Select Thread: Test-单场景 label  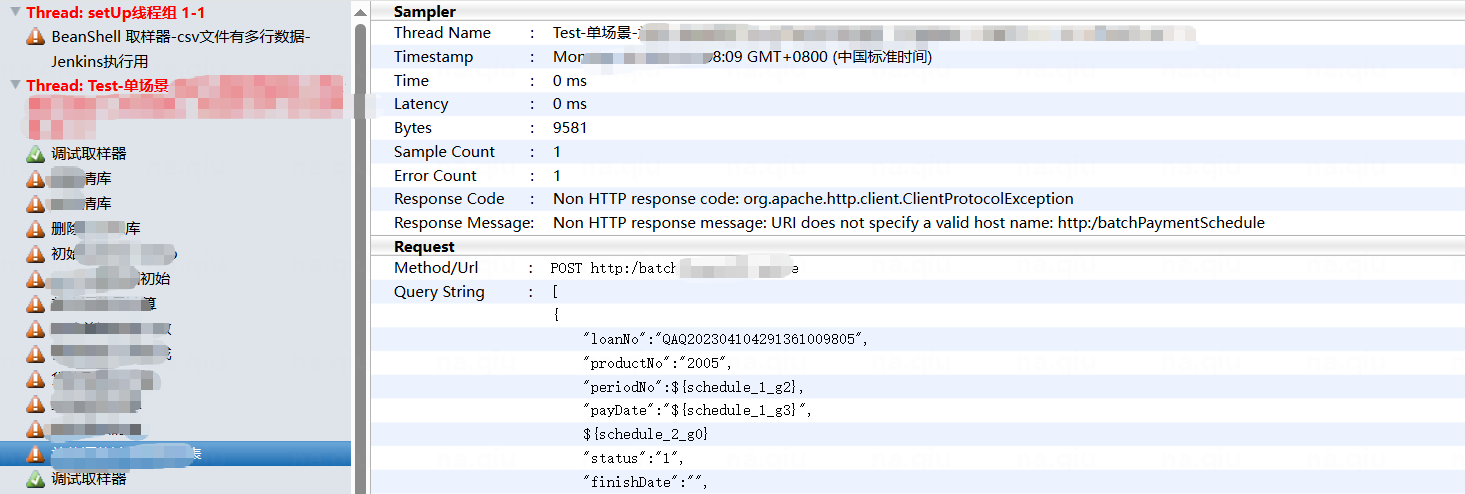coord(97,85)
